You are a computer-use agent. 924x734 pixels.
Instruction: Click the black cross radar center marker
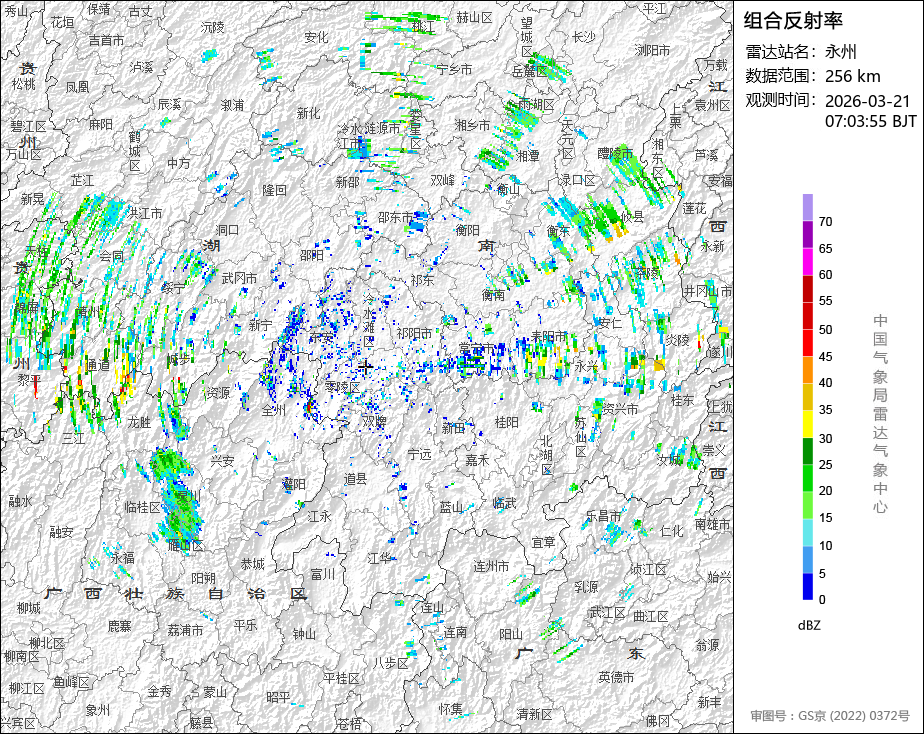pyautogui.click(x=365, y=367)
